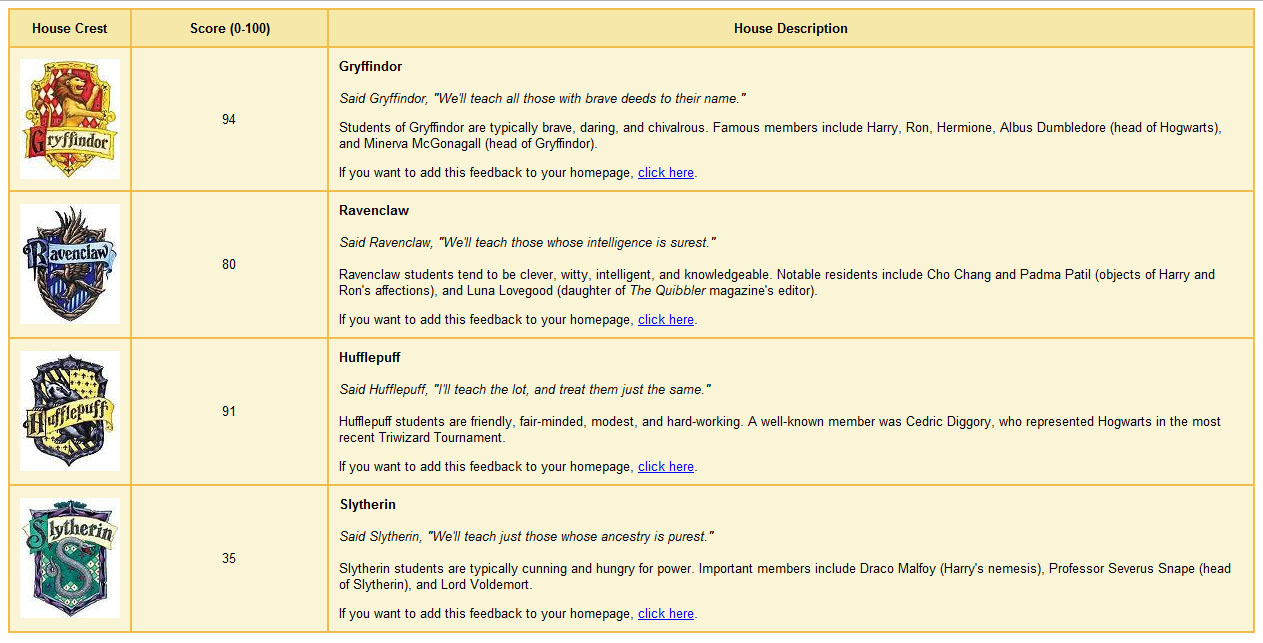Click the bold 'Slytherin' heading
Image resolution: width=1263 pixels, height=643 pixels.
367,505
